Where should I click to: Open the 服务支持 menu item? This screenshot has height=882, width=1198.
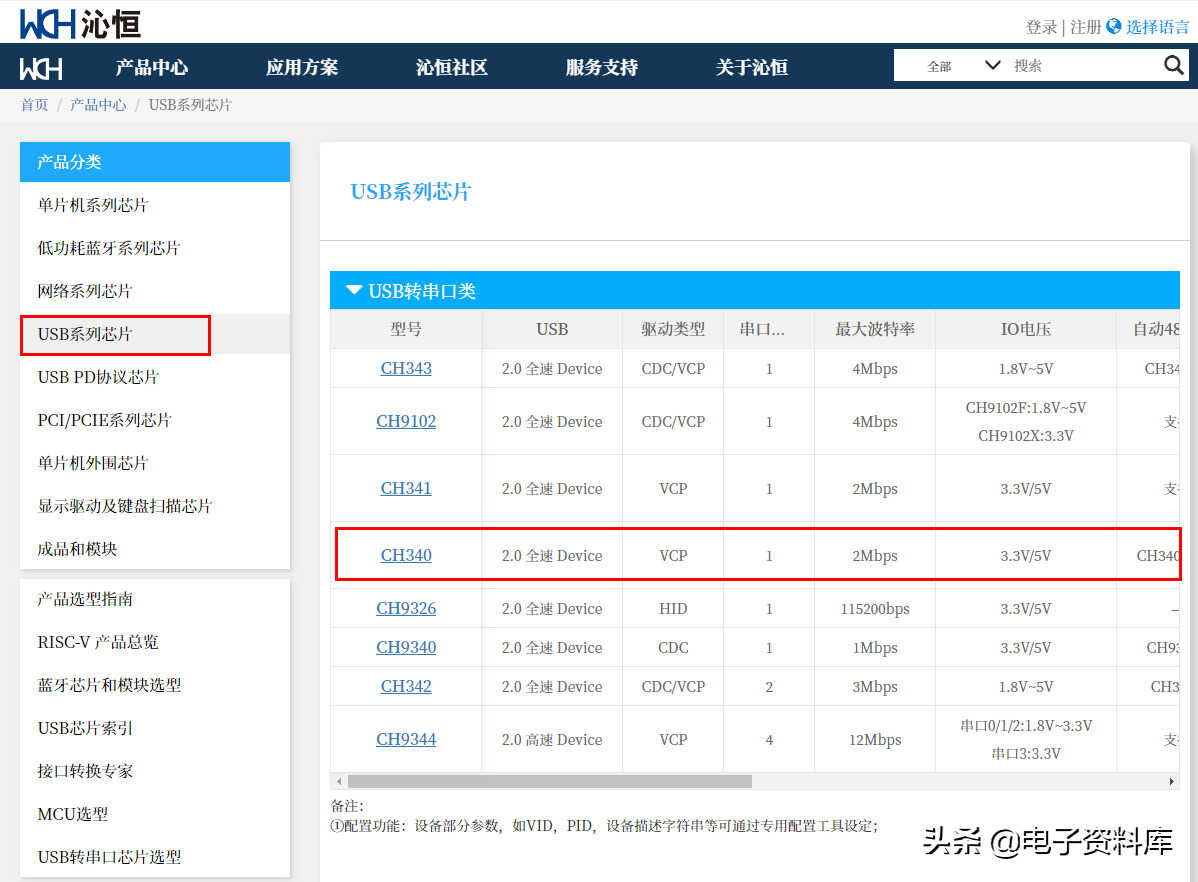click(x=602, y=68)
